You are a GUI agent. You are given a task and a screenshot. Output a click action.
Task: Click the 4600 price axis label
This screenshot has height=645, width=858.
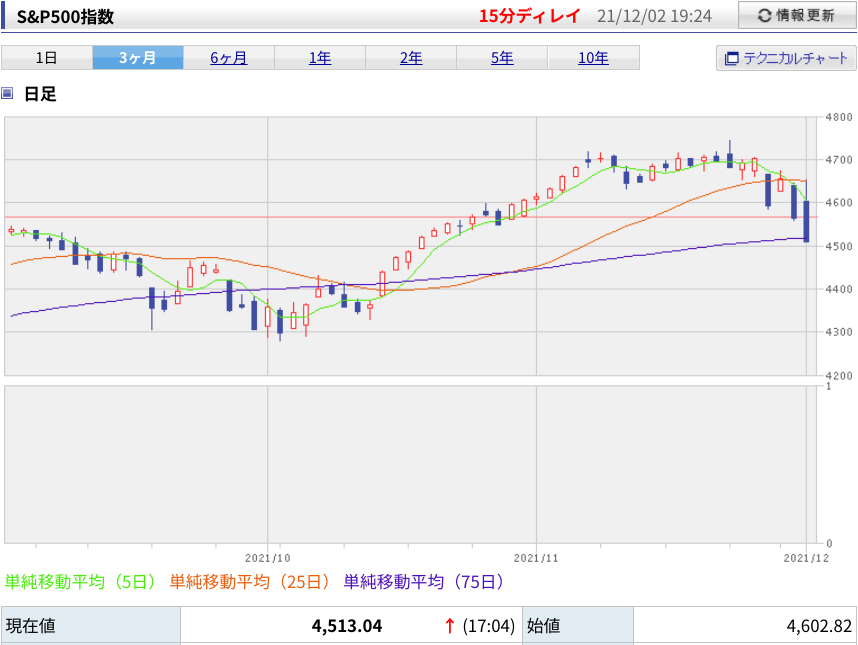pos(839,202)
